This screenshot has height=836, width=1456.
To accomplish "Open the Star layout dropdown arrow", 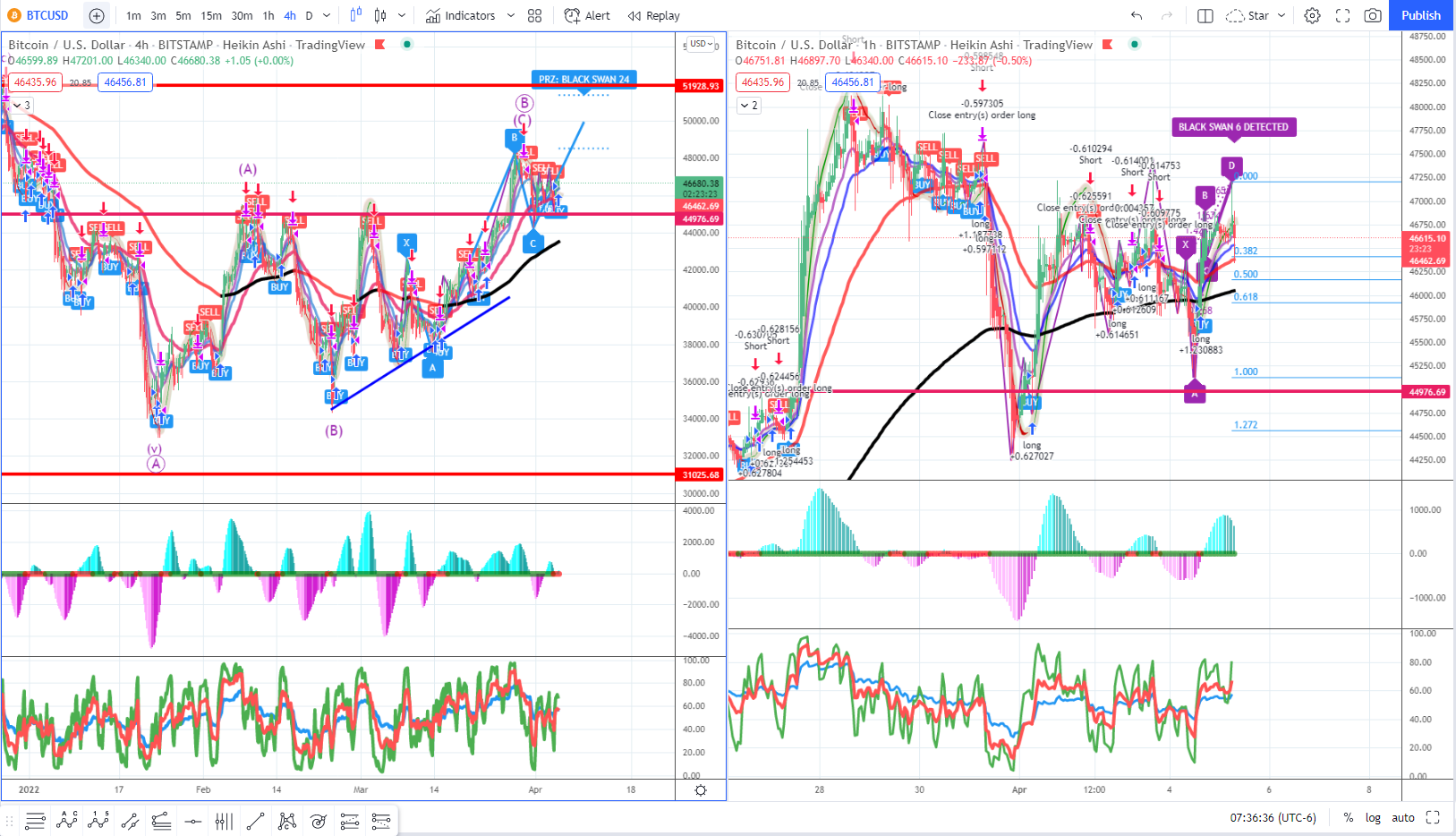I will [1281, 15].
